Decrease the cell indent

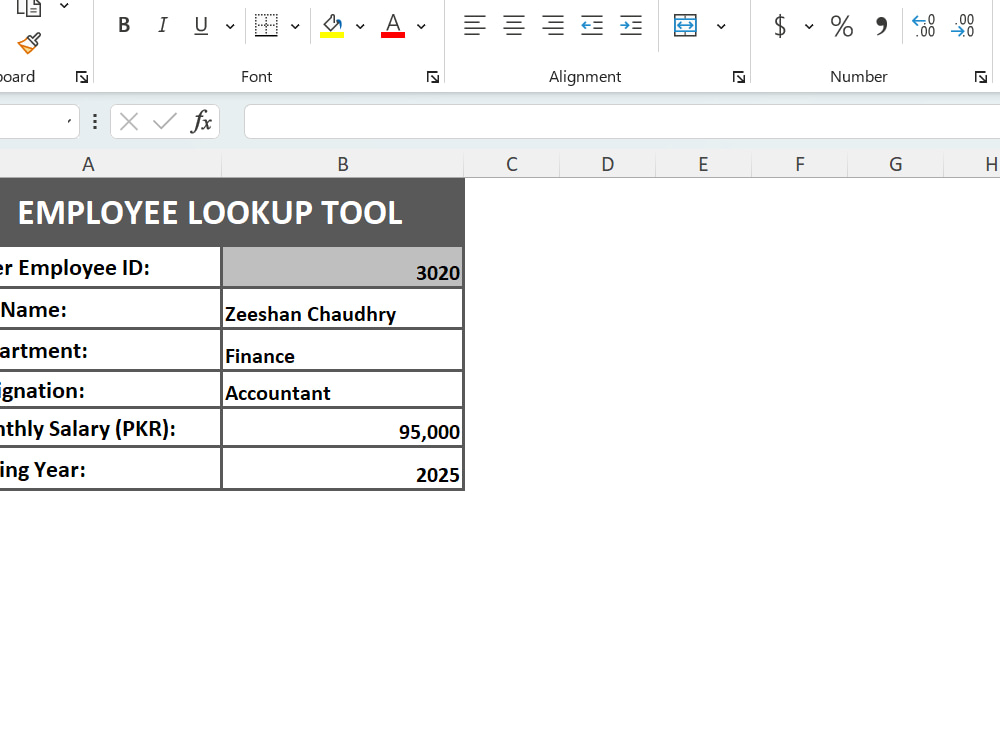click(x=592, y=26)
